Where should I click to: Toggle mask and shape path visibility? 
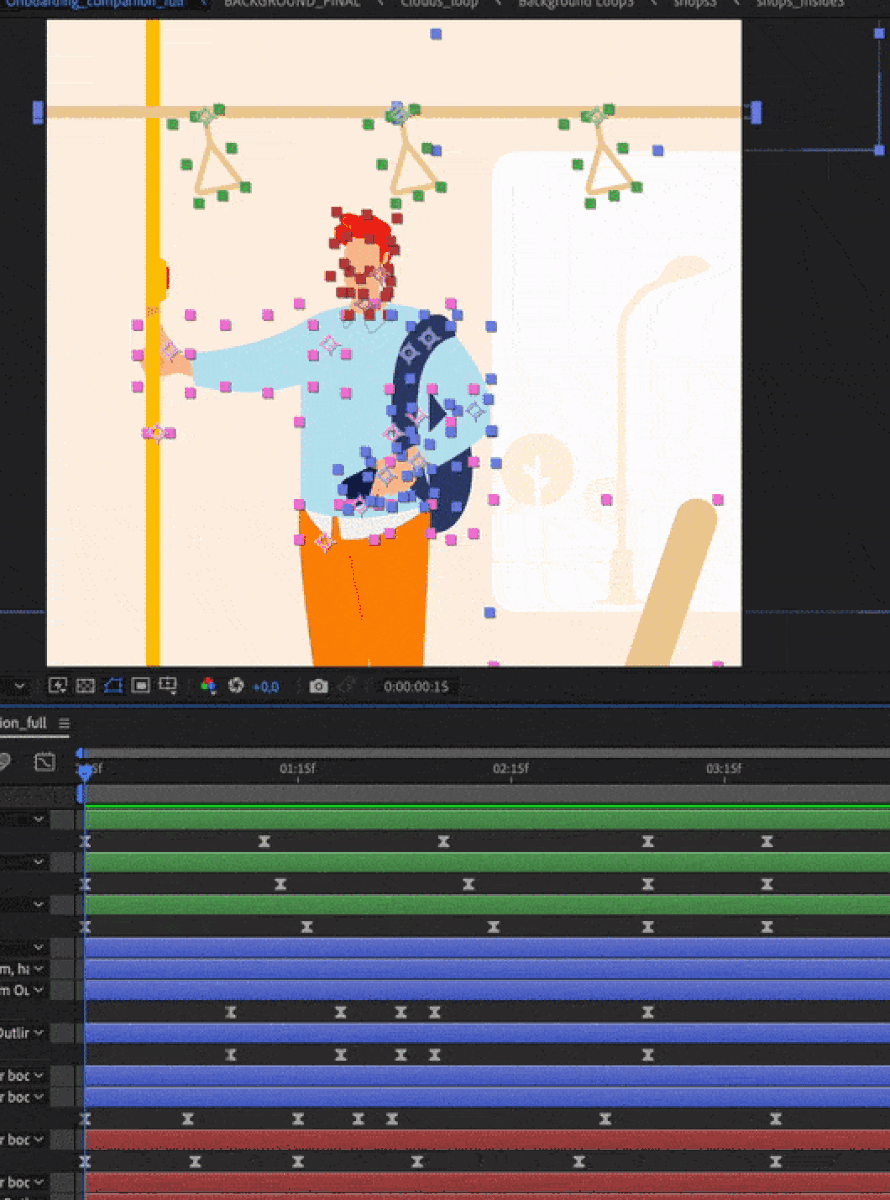click(x=113, y=686)
